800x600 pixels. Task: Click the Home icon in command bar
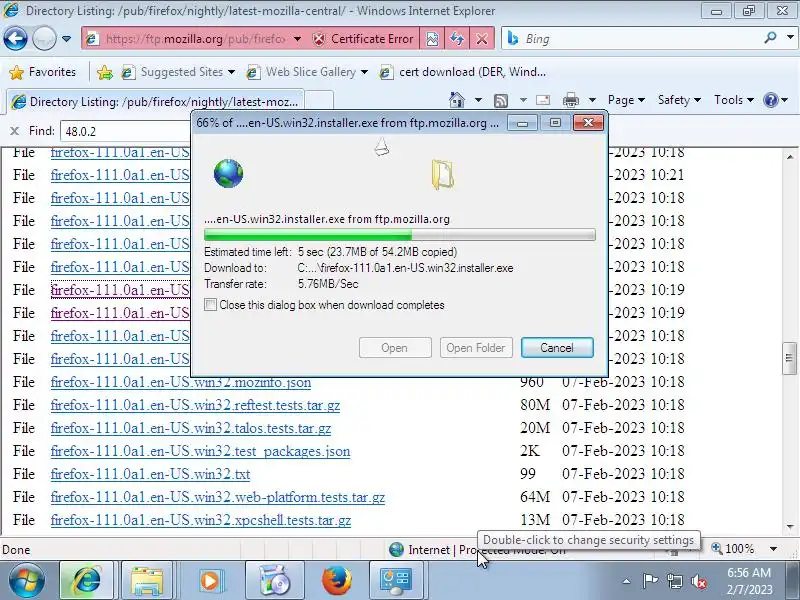[457, 100]
